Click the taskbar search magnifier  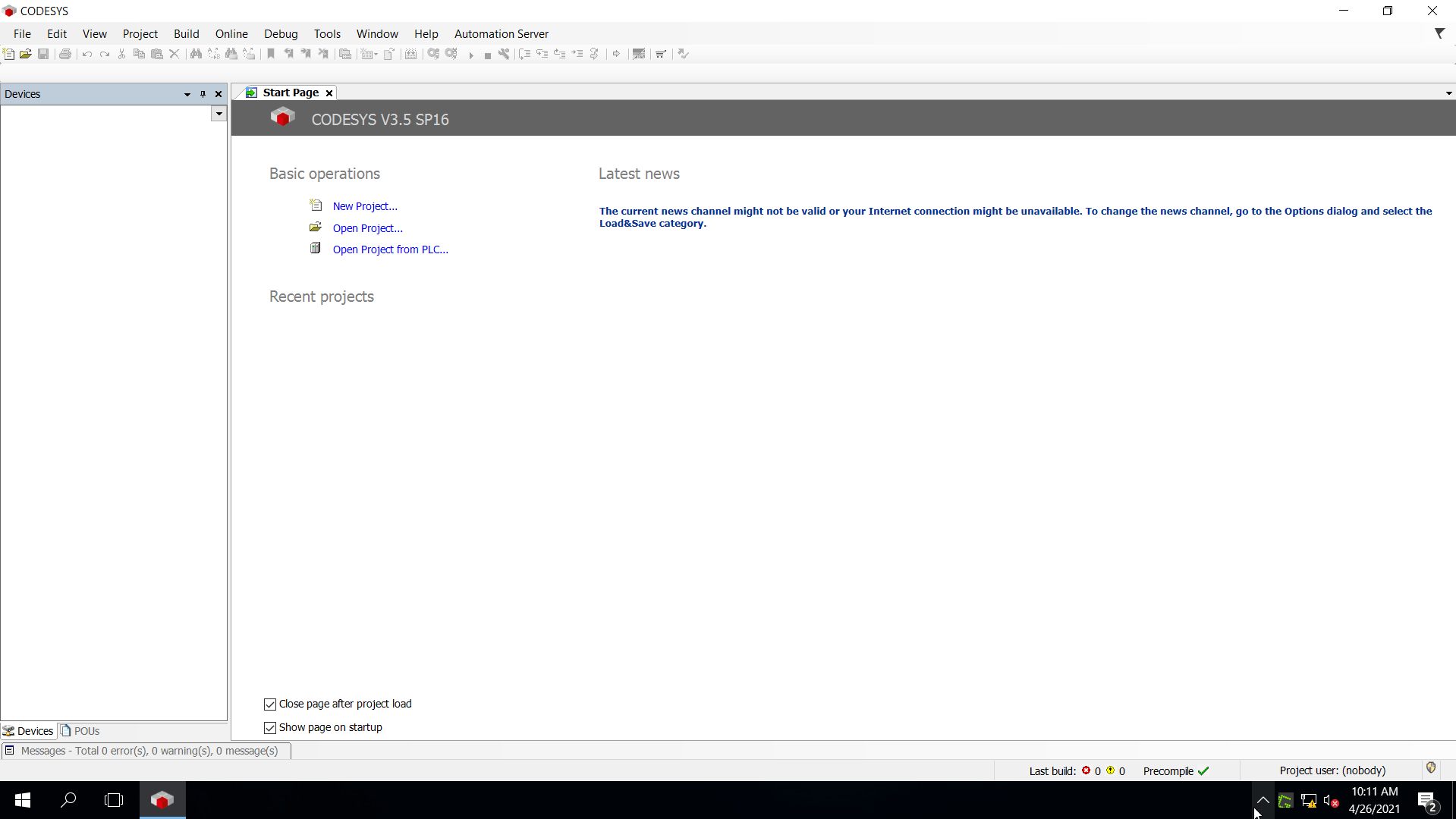(68, 800)
